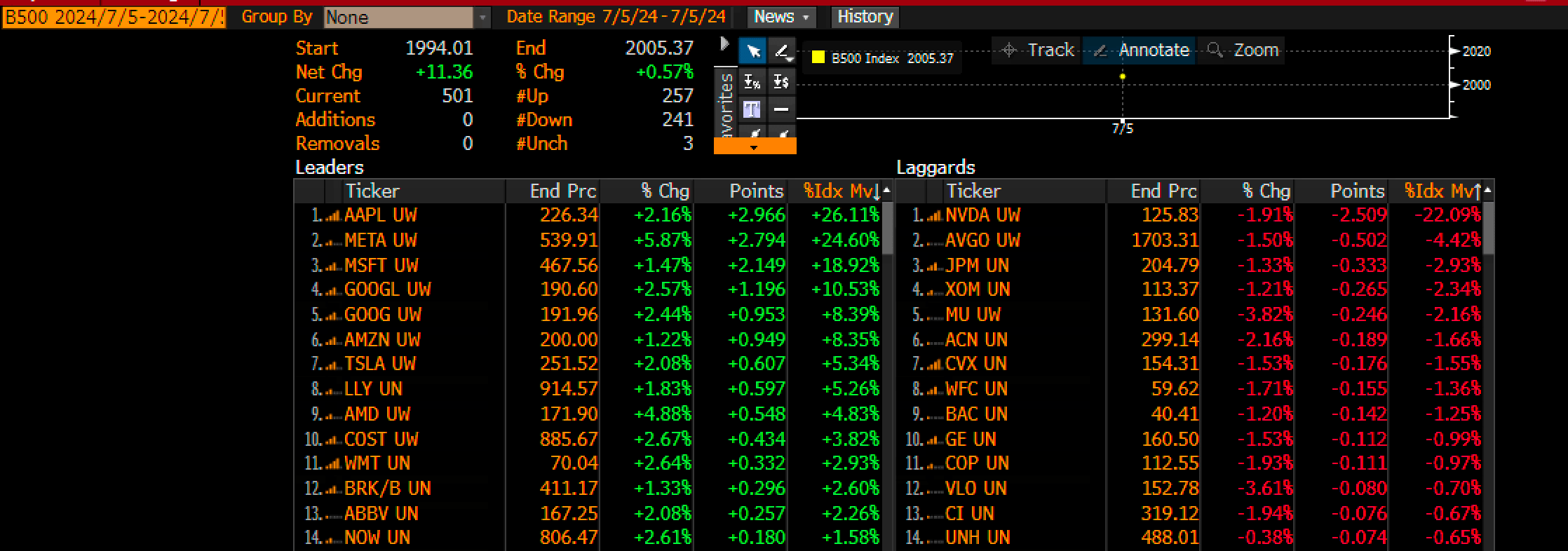
Task: Sort Leaders table by End Prc header
Action: tap(553, 191)
